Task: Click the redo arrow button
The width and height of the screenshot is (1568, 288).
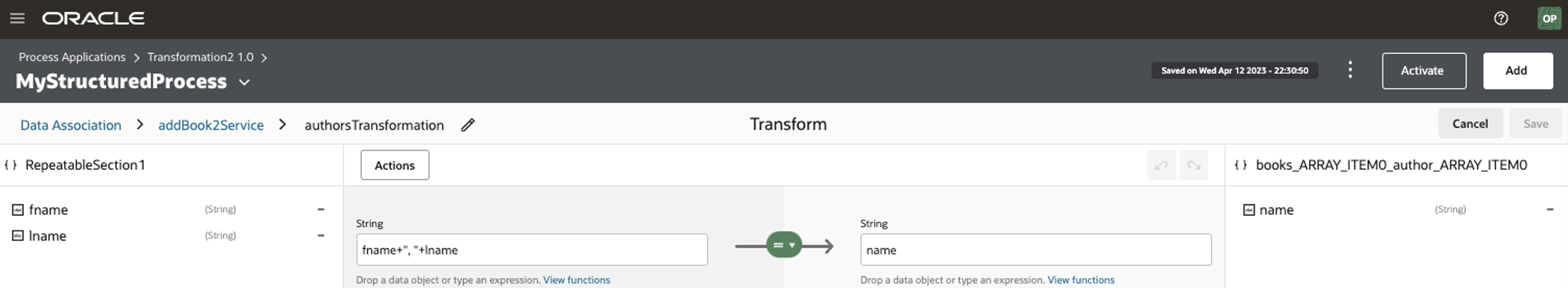Action: [x=1193, y=165]
